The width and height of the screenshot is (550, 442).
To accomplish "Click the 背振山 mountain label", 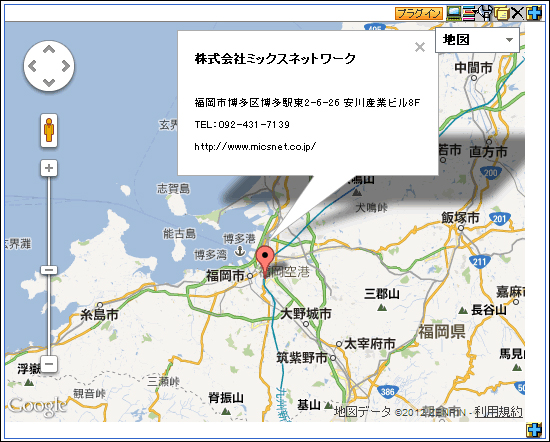I will click(x=226, y=398).
